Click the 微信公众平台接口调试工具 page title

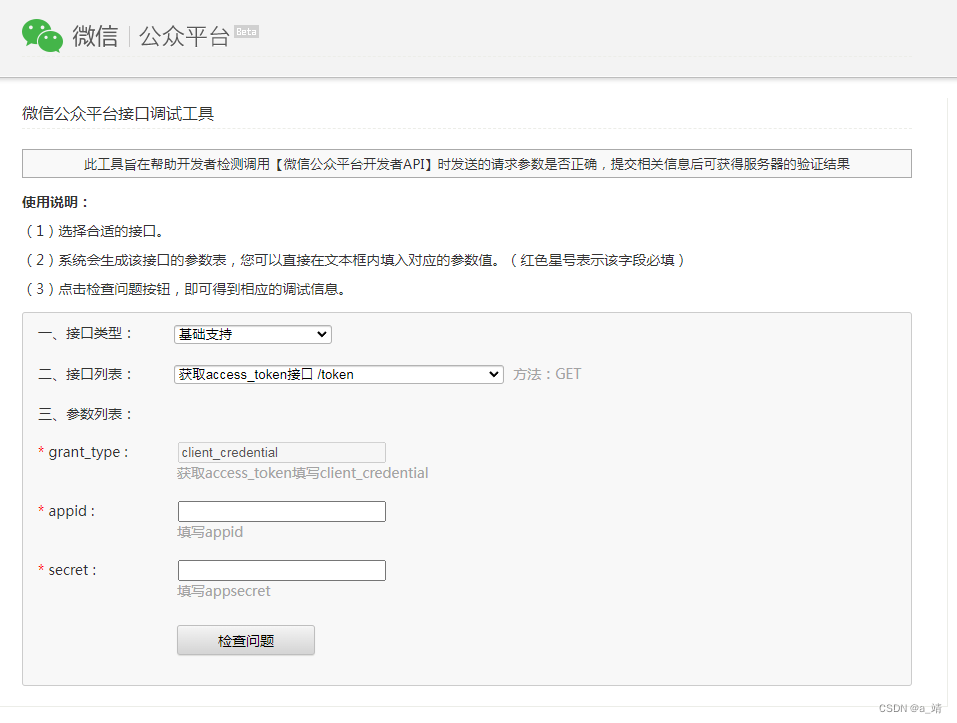(118, 113)
